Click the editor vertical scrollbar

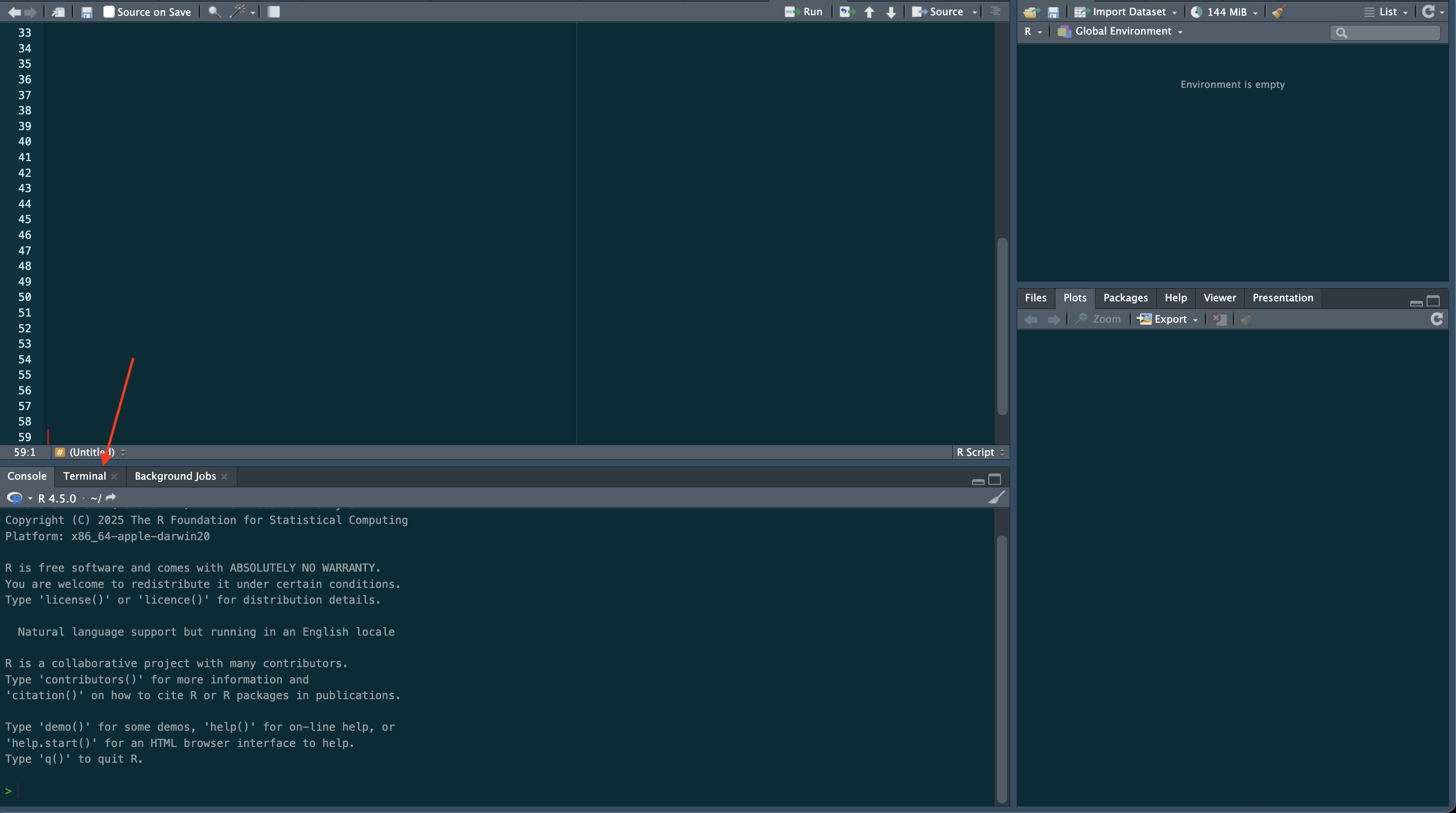1002,327
